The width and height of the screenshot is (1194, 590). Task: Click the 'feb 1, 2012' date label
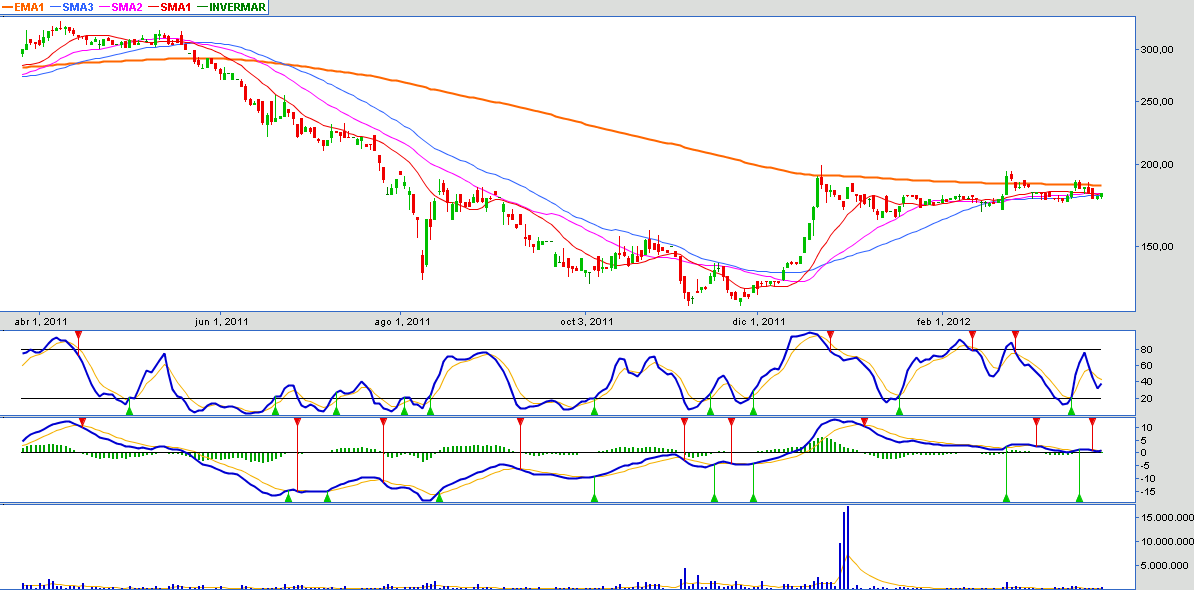point(943,321)
